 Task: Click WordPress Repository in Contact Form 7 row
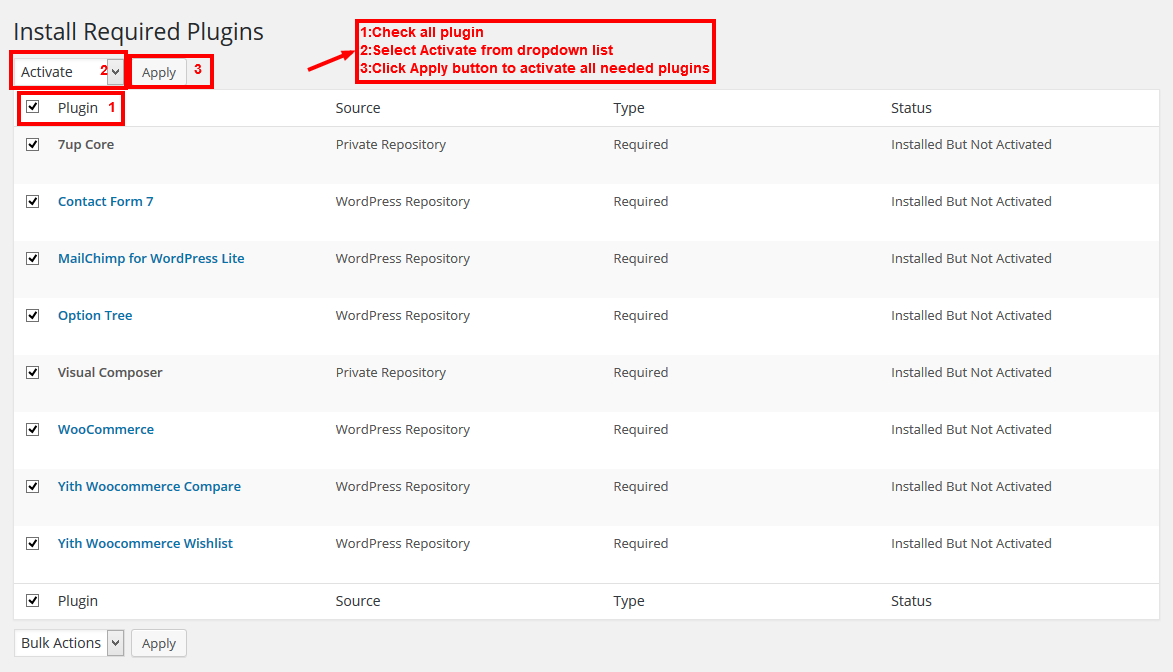point(402,201)
